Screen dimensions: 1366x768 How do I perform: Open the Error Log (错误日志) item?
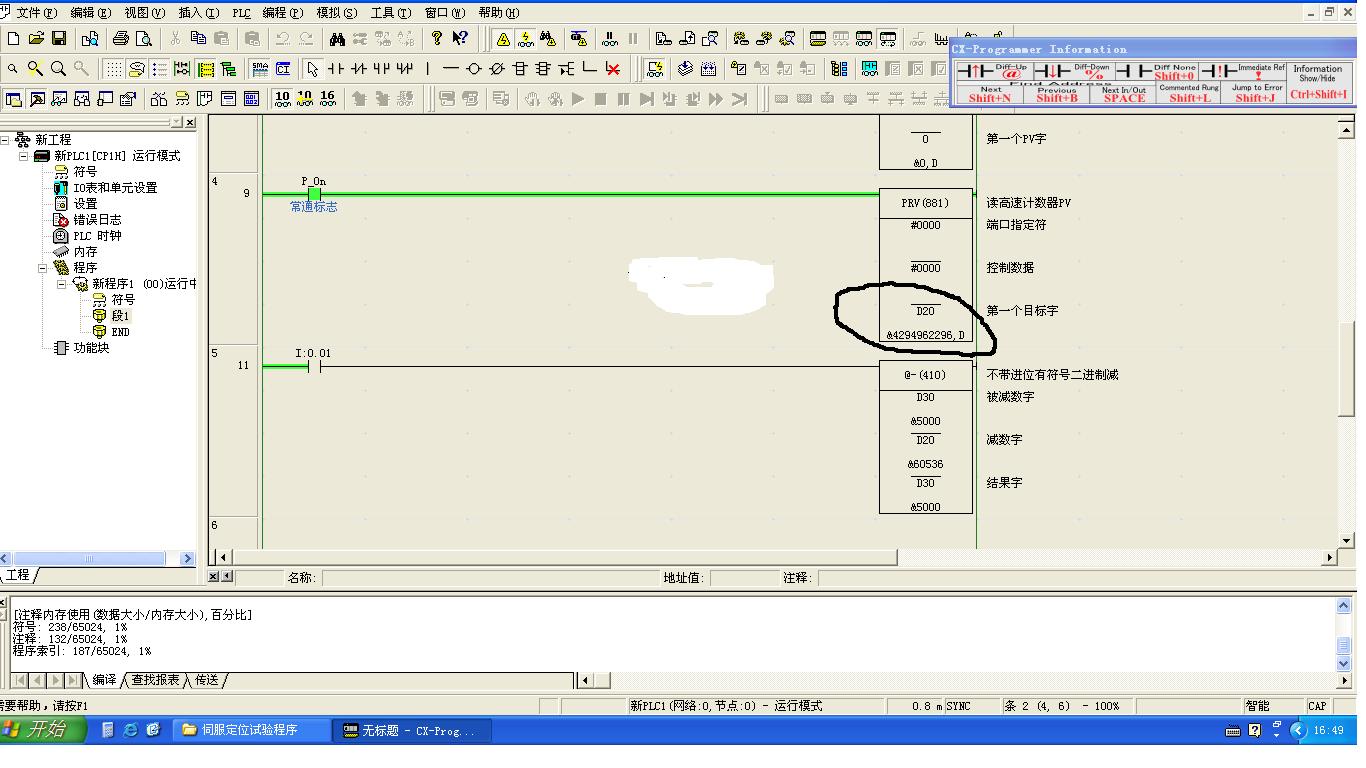pos(97,220)
